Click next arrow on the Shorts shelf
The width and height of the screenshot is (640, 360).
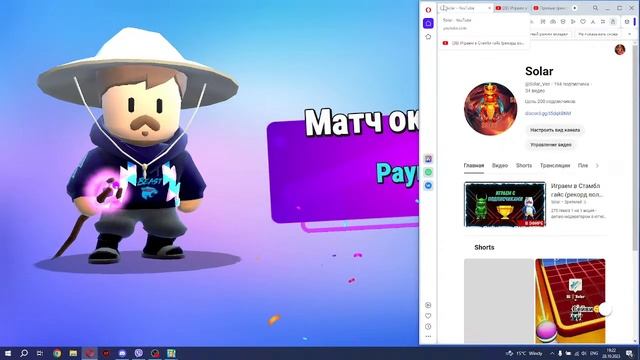(x=605, y=310)
